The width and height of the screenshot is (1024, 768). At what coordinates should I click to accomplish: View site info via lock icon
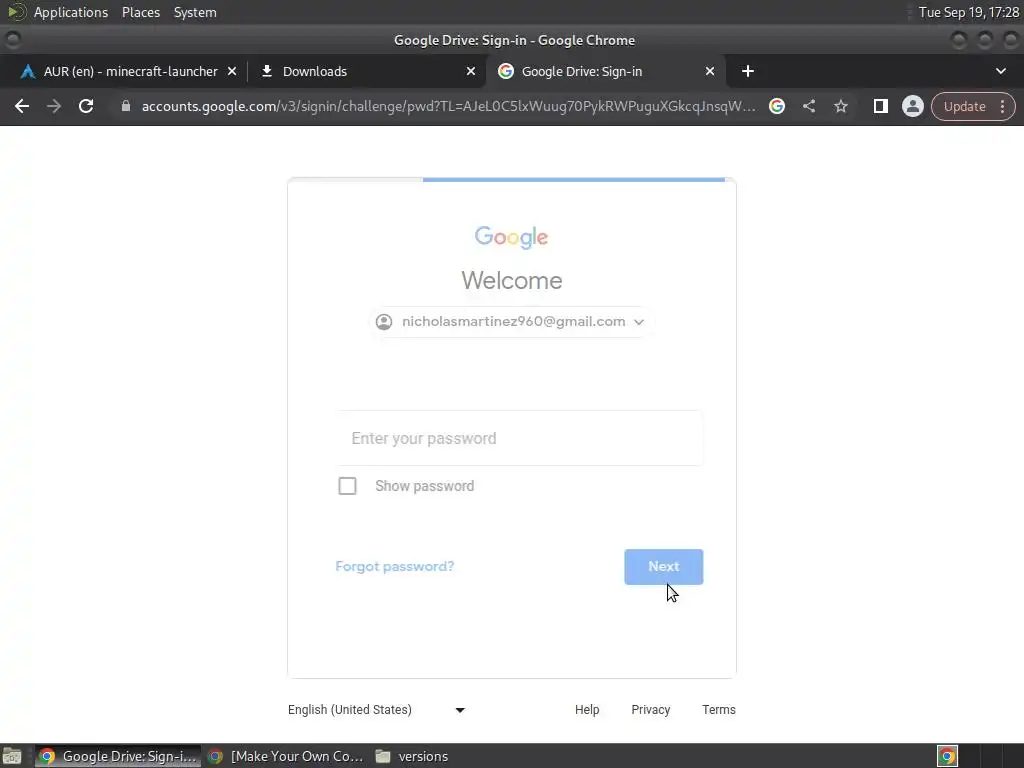pos(126,106)
